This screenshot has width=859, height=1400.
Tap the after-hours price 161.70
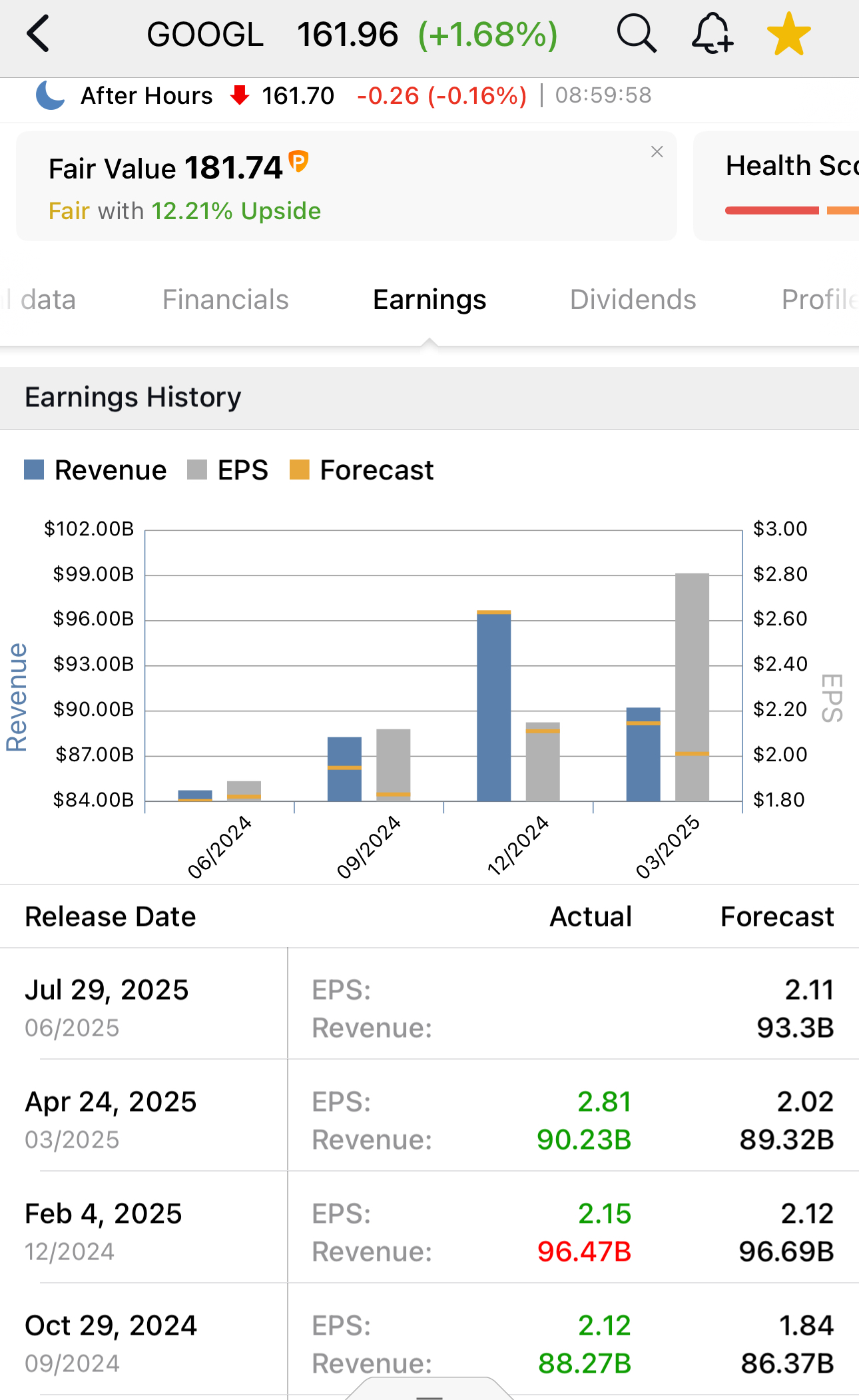[x=298, y=95]
